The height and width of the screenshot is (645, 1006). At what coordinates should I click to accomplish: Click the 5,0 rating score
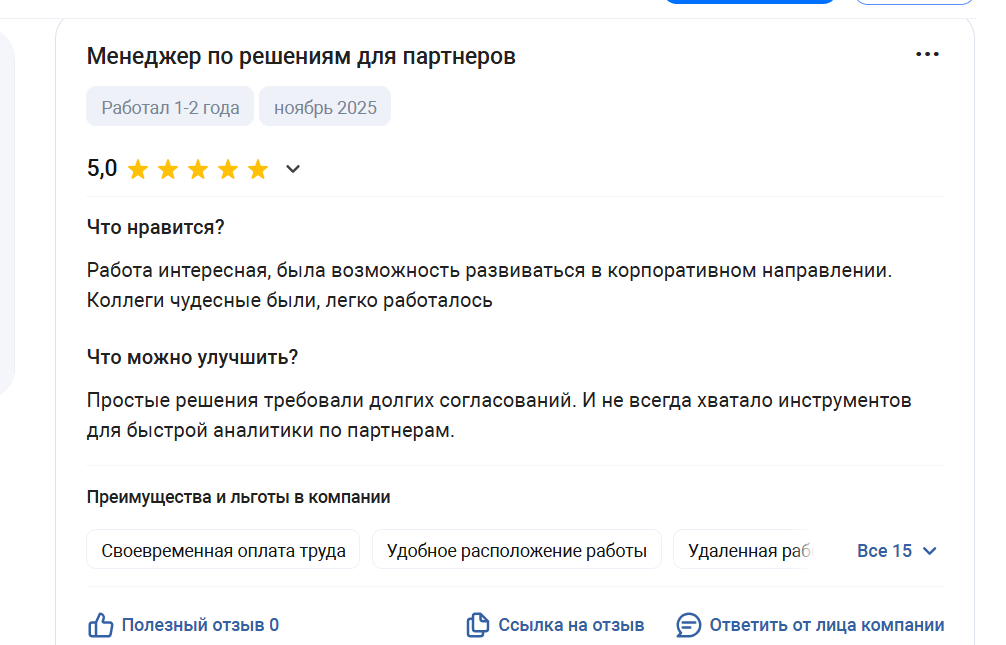tap(102, 169)
